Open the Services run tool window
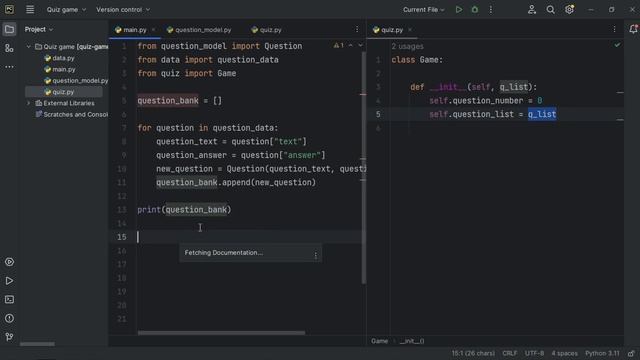Image resolution: width=640 pixels, height=360 pixels. click(9, 281)
